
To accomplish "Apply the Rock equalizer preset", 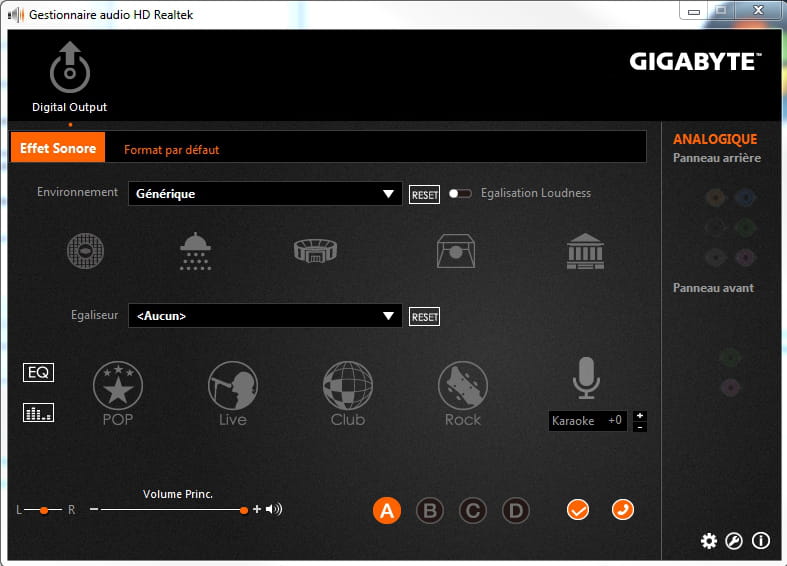I will (x=463, y=393).
